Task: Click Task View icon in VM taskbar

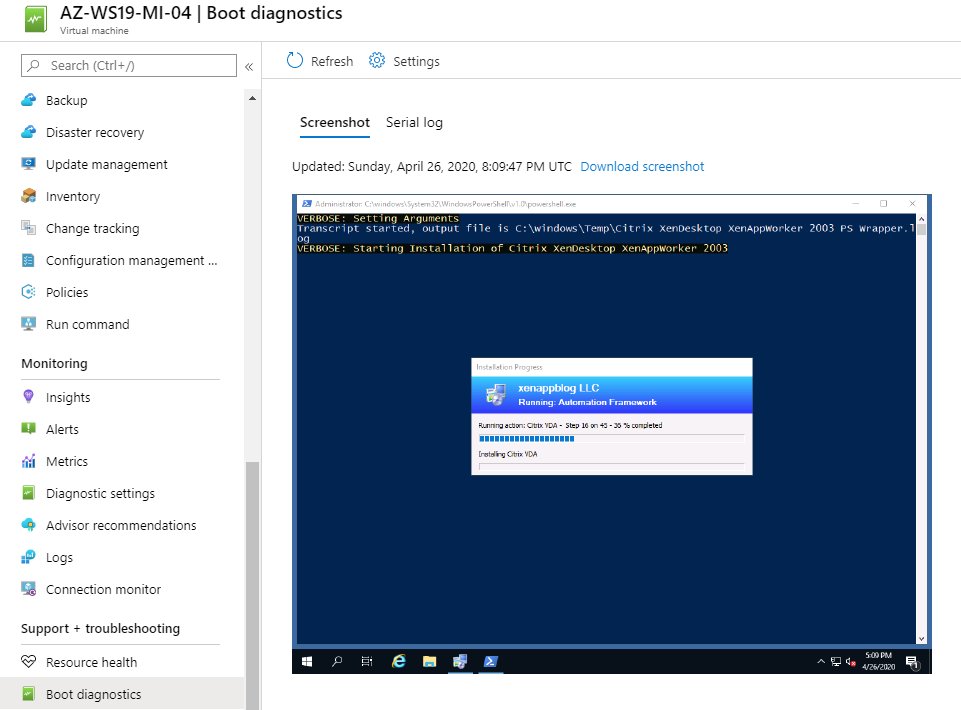Action: 367,662
